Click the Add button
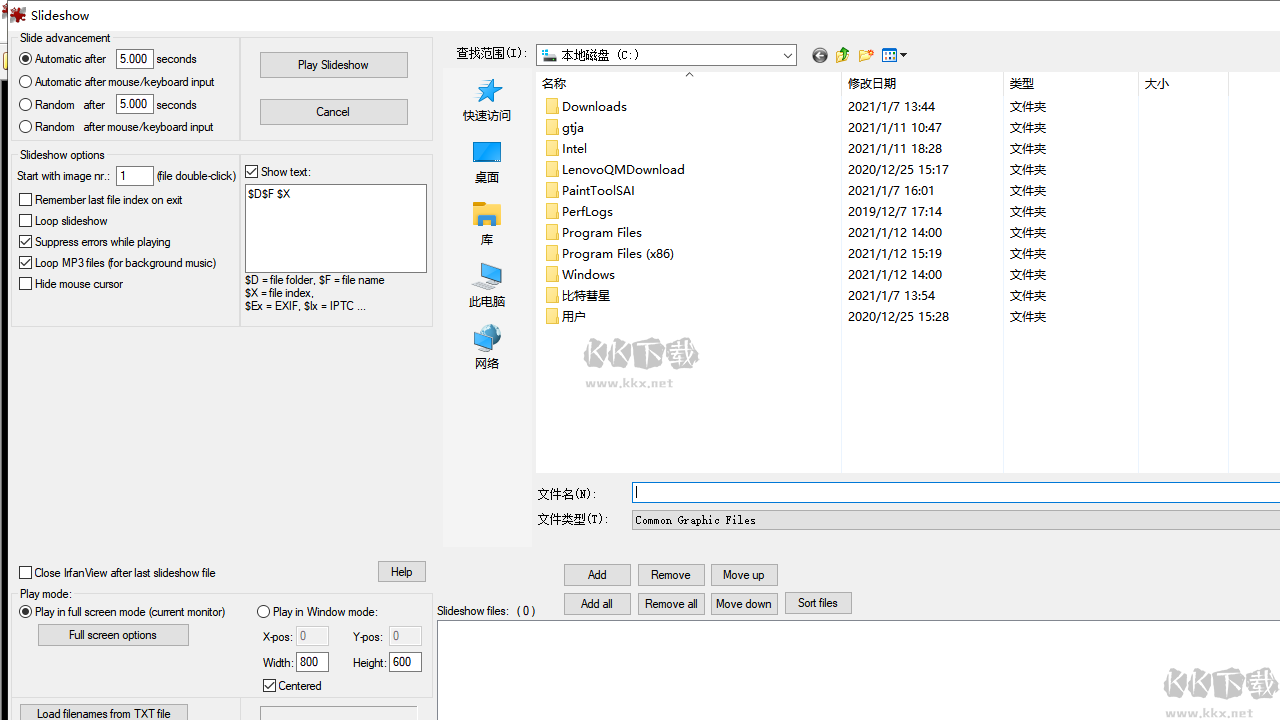Image resolution: width=1280 pixels, height=720 pixels. [x=597, y=575]
